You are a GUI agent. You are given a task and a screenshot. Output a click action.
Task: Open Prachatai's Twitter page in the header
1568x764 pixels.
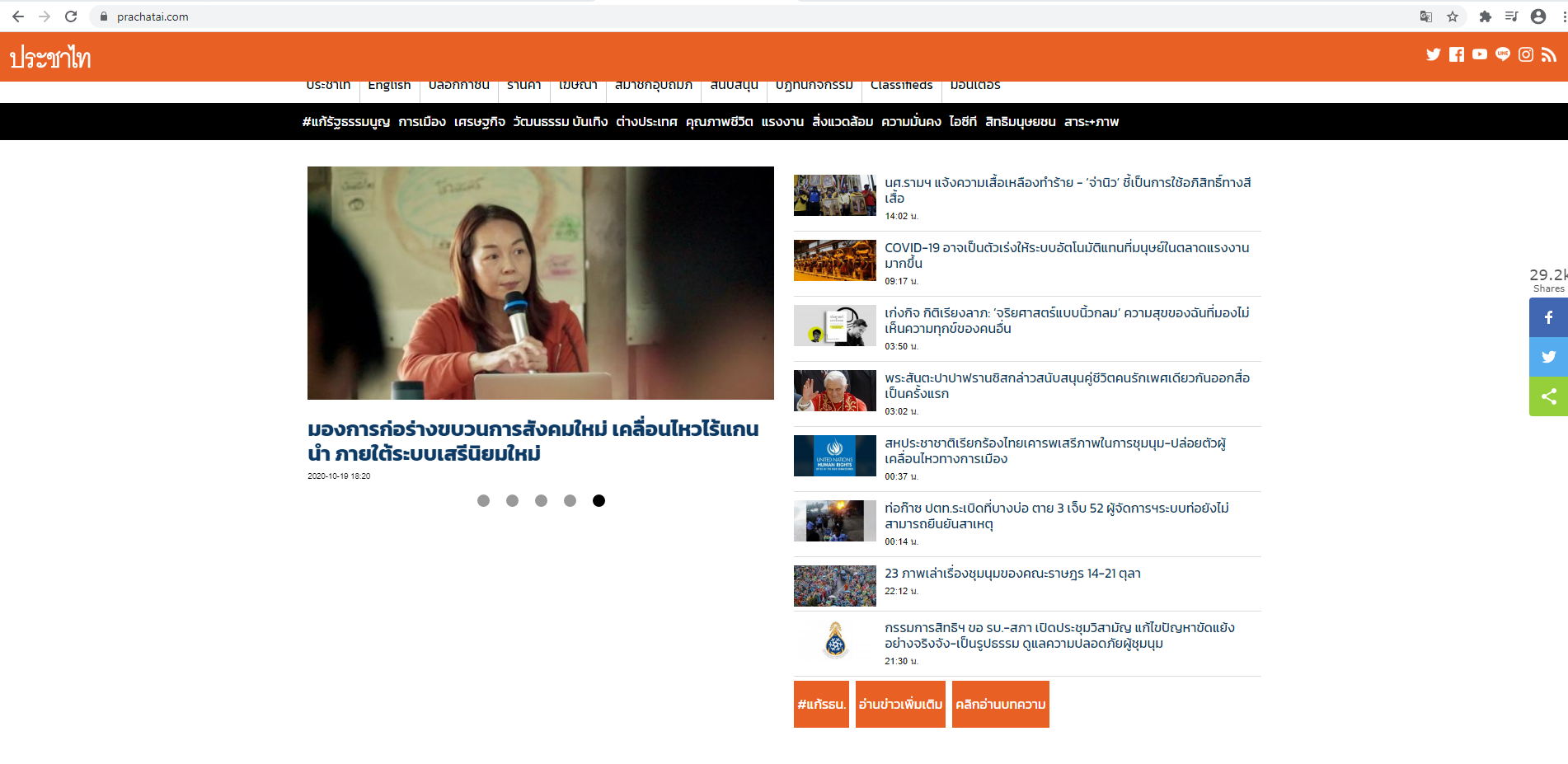tap(1434, 54)
